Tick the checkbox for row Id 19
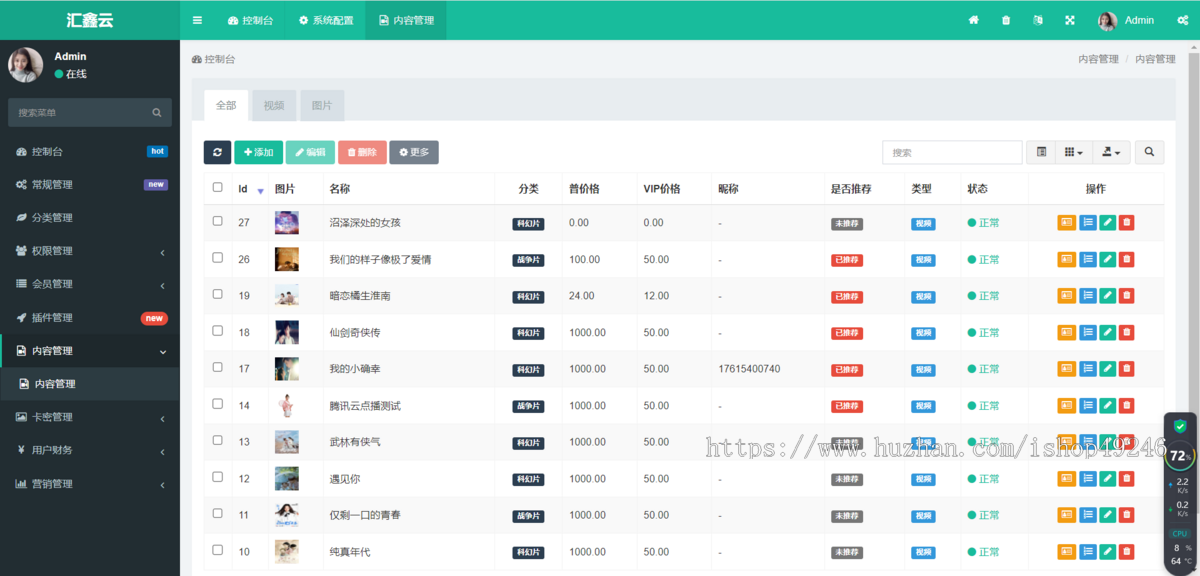 [218, 294]
